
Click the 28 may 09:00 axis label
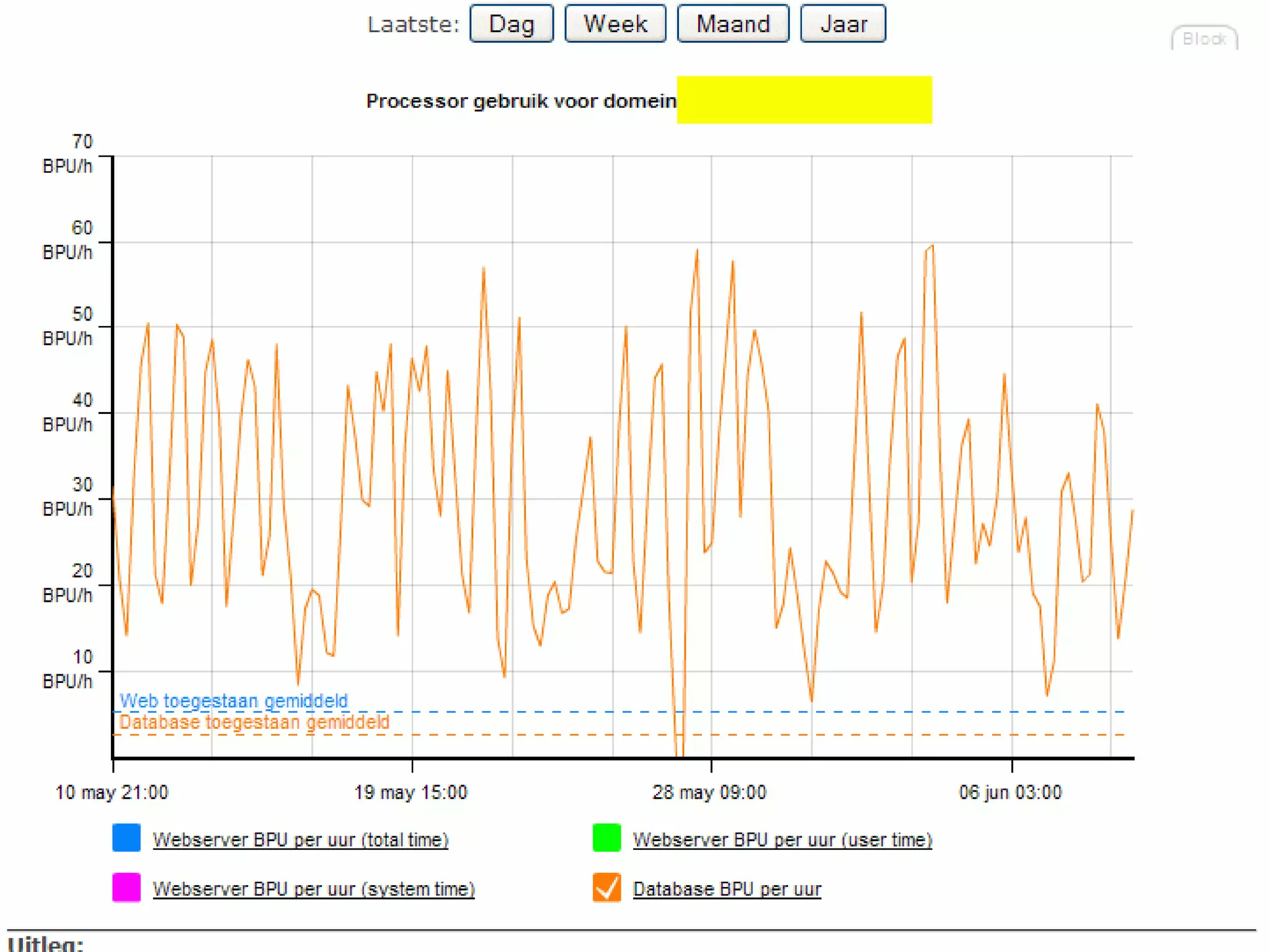[x=709, y=793]
